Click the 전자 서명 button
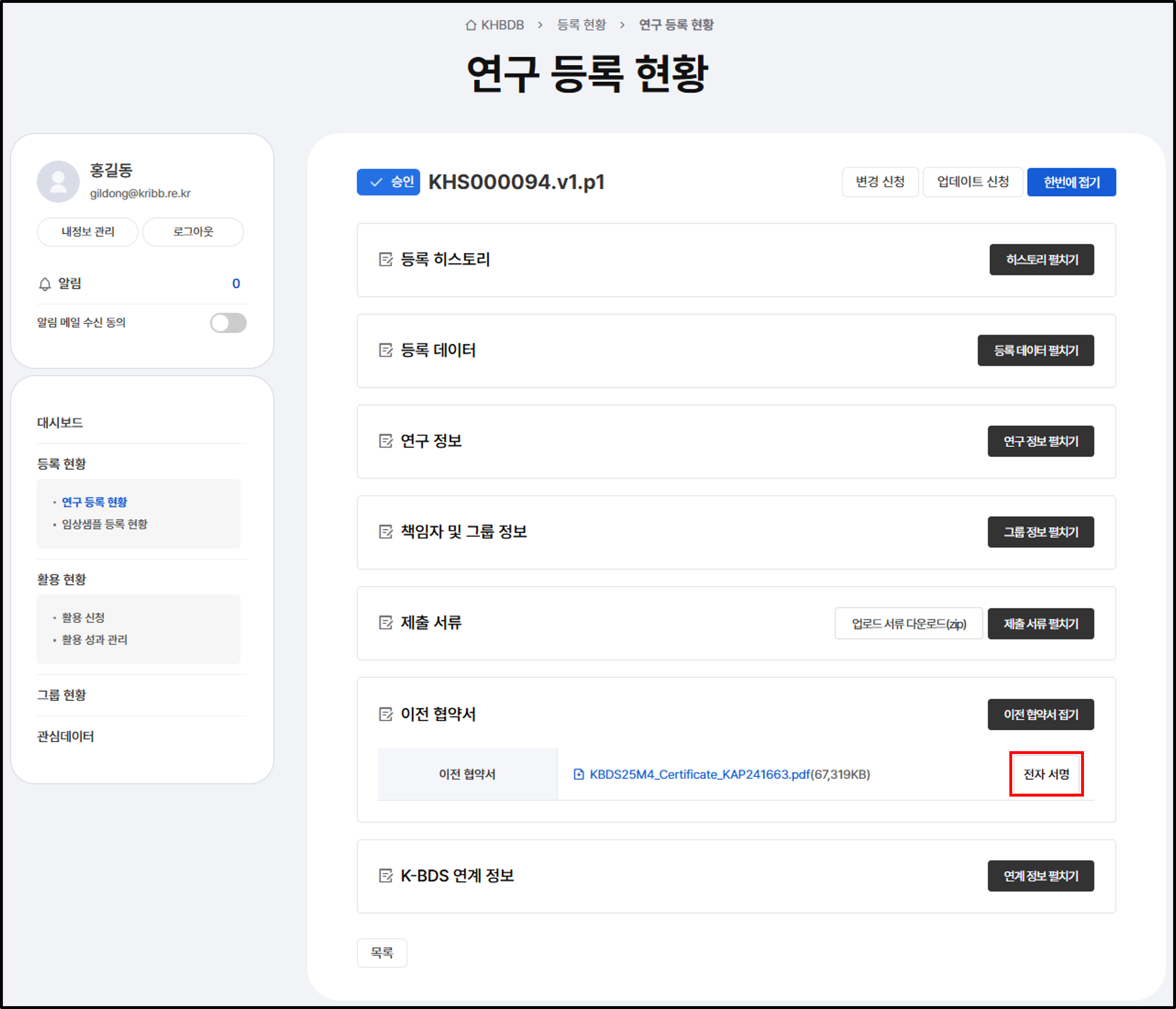 pyautogui.click(x=1046, y=774)
